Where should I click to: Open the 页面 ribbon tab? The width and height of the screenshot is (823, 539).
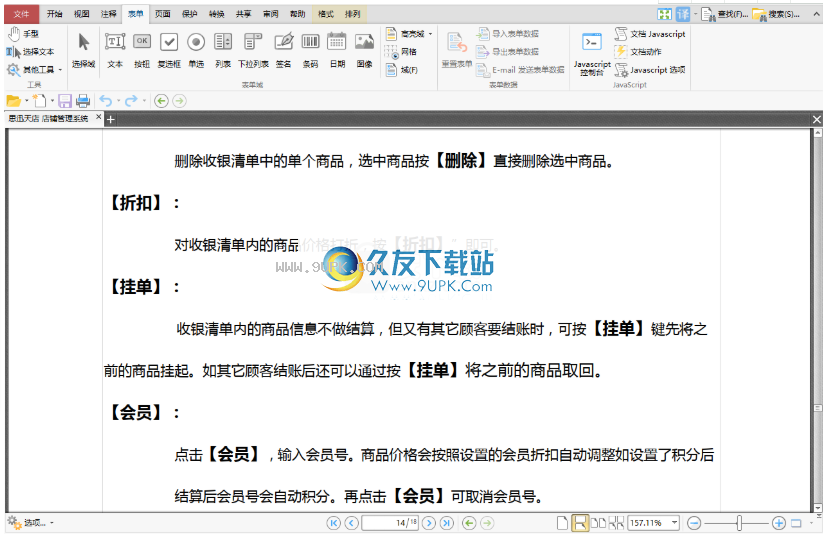tap(163, 14)
